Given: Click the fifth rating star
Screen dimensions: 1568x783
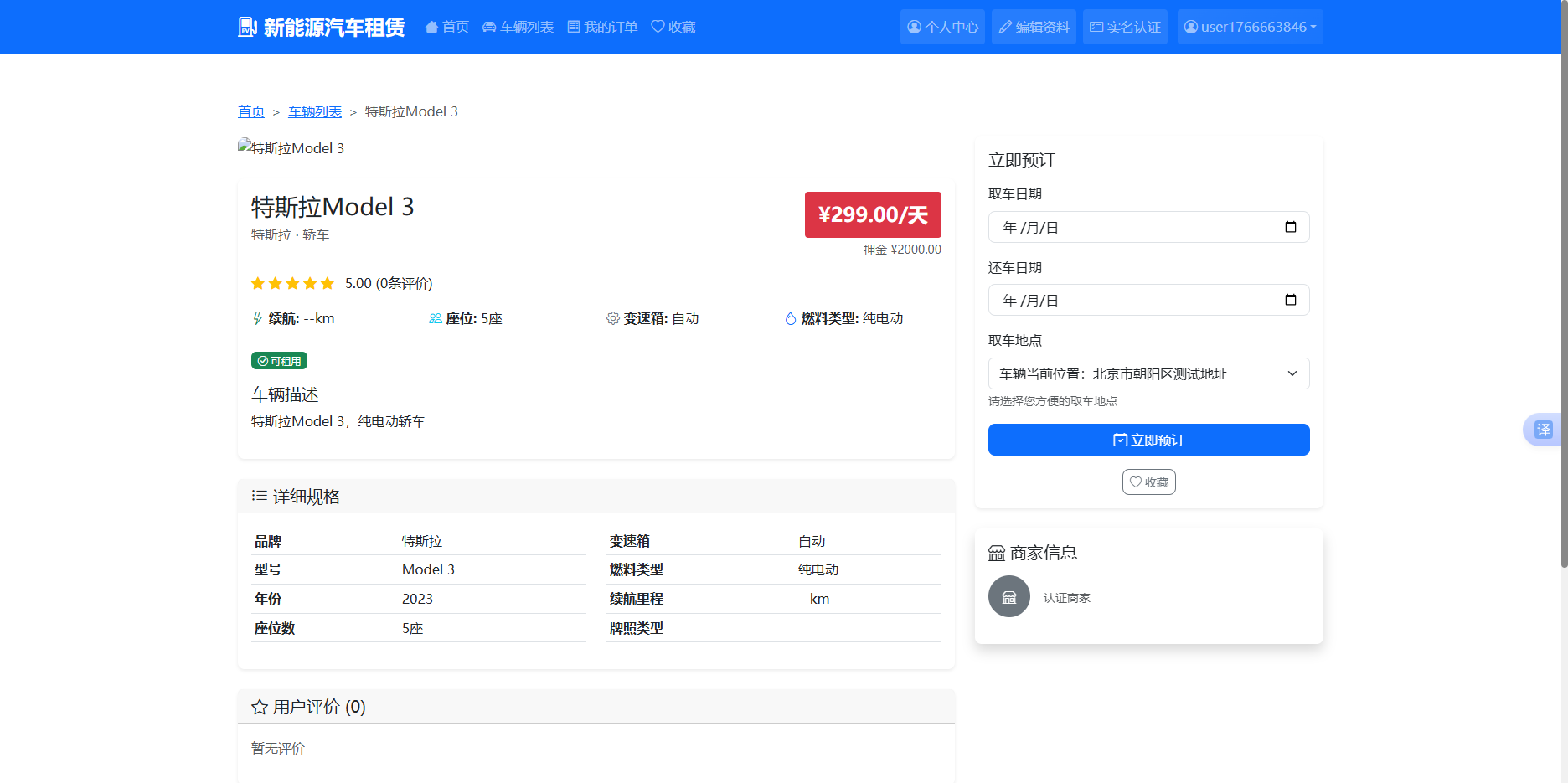Looking at the screenshot, I should tap(328, 283).
